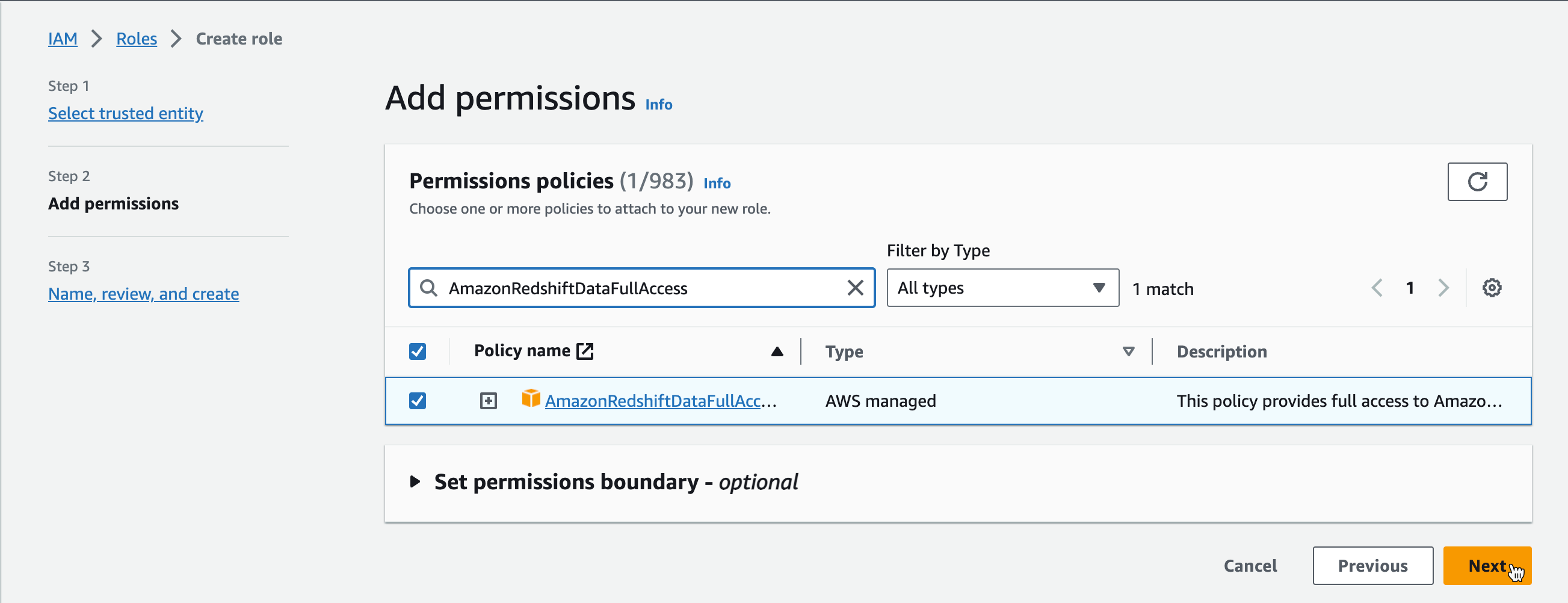
Task: Click the Type column header
Action: point(844,351)
